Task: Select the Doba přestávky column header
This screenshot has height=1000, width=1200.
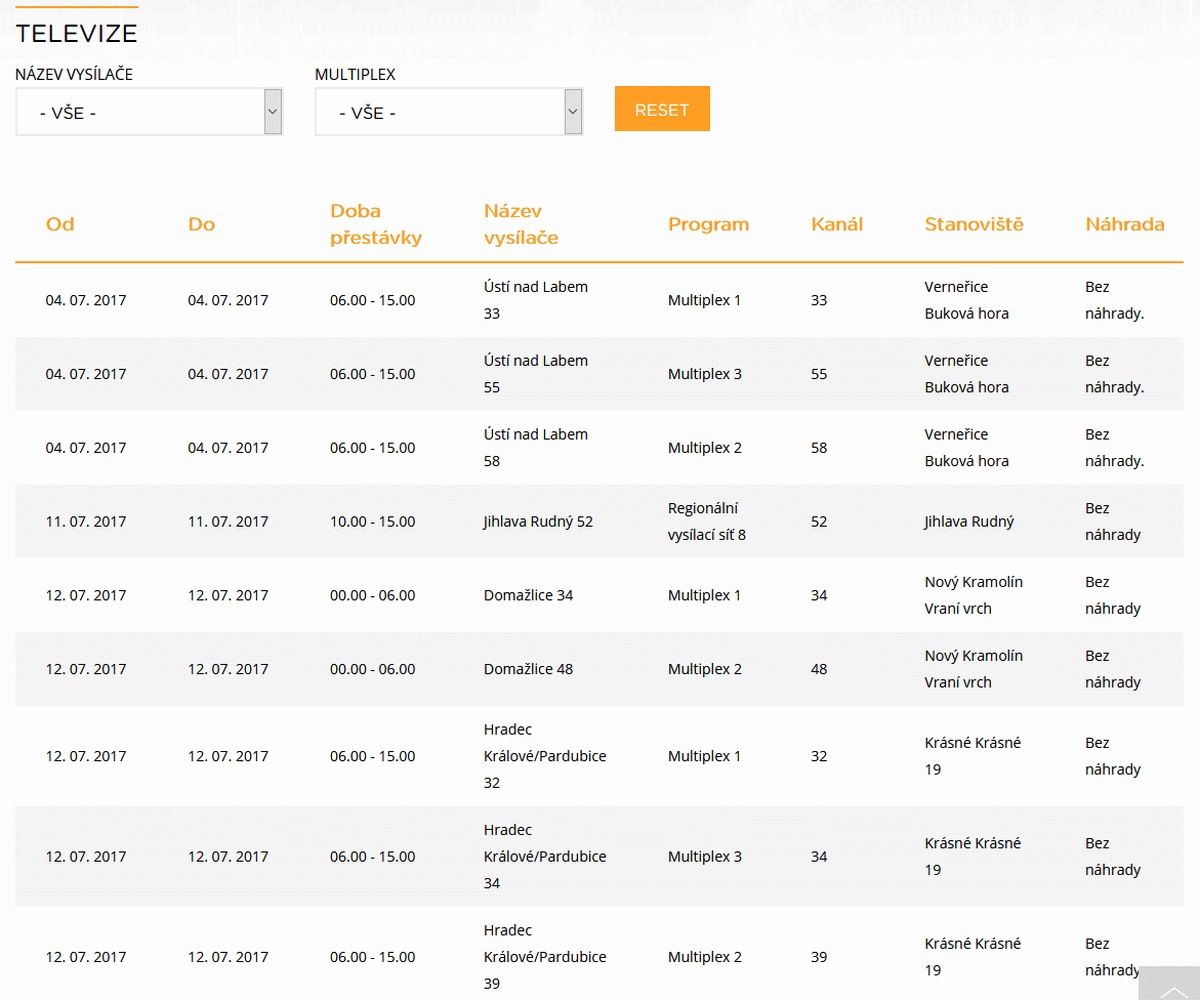Action: coord(376,224)
